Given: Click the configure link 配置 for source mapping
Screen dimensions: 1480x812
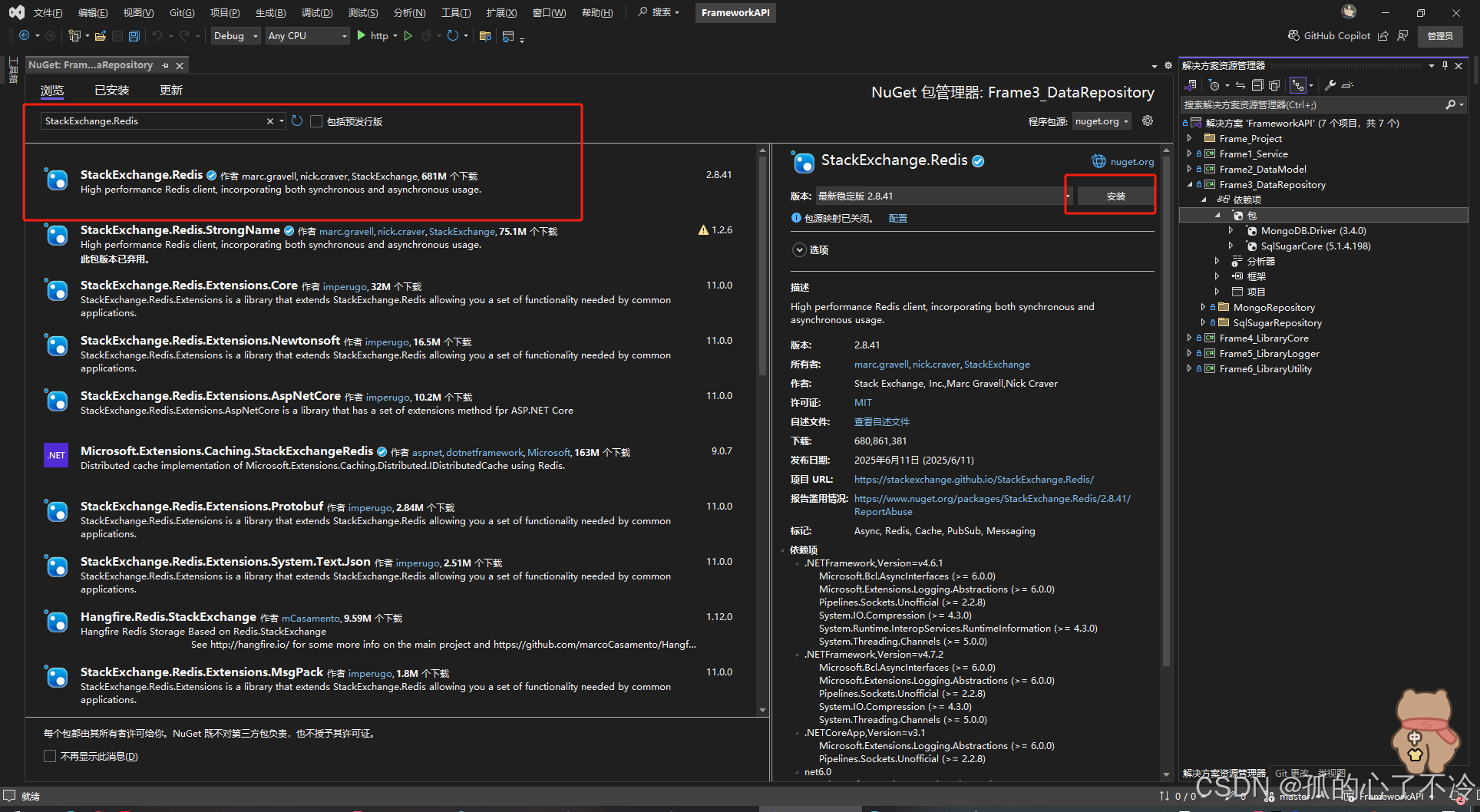Looking at the screenshot, I should pos(897,219).
